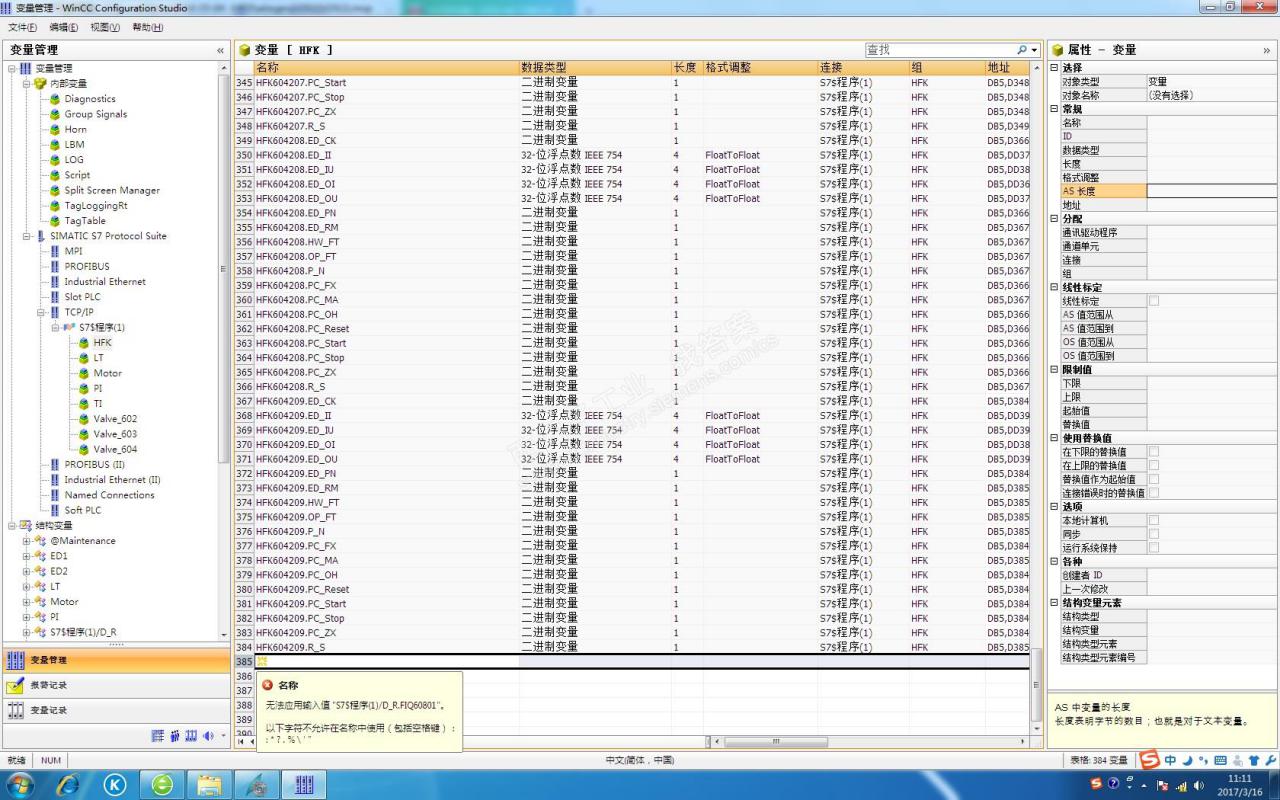
Task: Select the HFK tag group in tree
Action: (x=102, y=342)
